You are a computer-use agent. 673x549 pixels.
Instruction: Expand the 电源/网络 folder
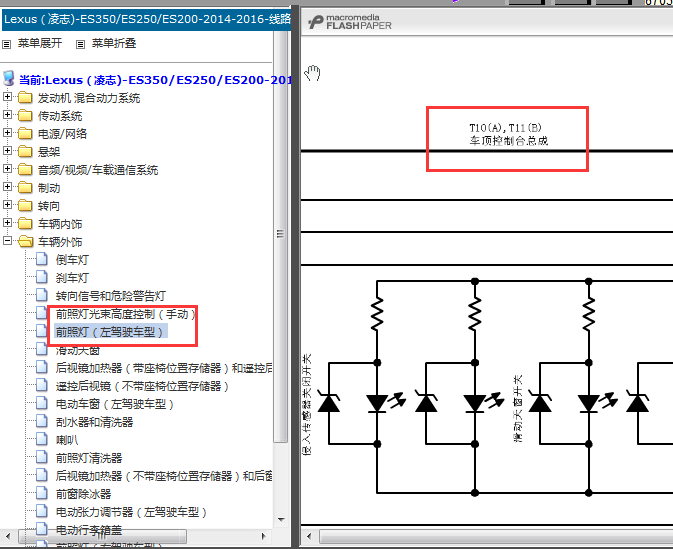click(x=7, y=133)
